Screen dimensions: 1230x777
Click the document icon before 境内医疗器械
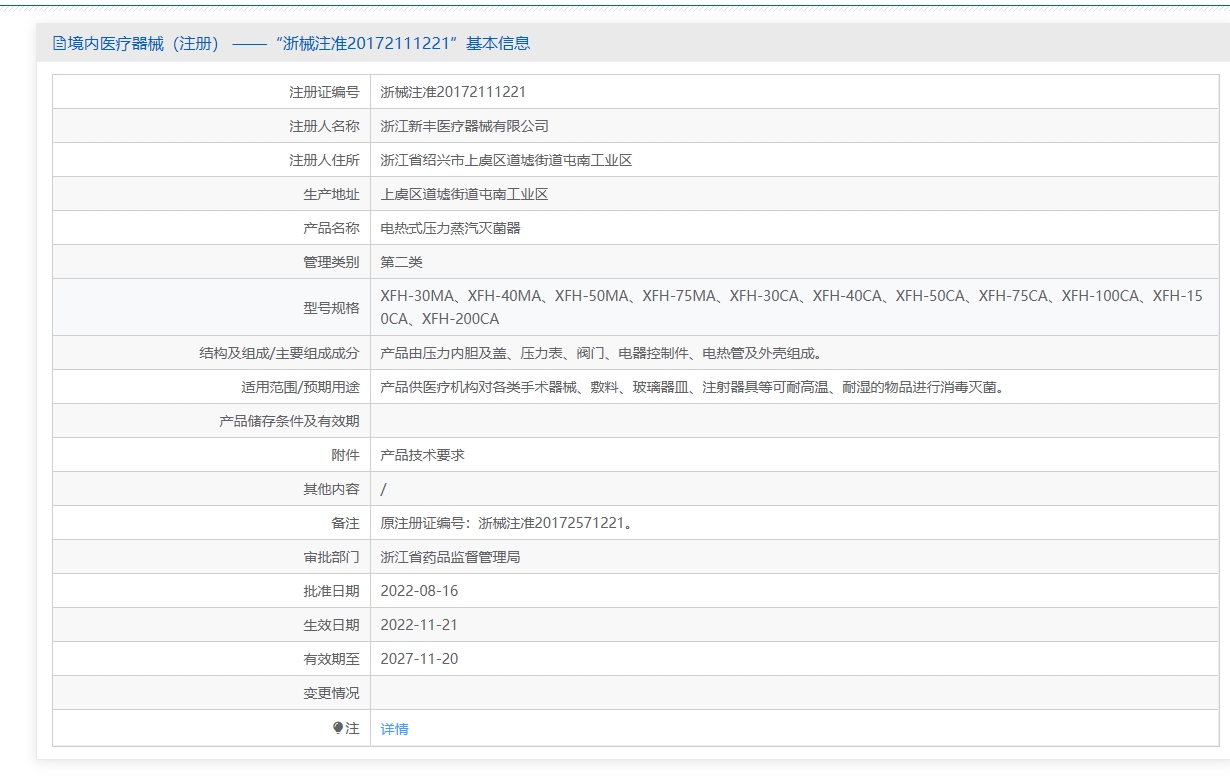point(59,43)
